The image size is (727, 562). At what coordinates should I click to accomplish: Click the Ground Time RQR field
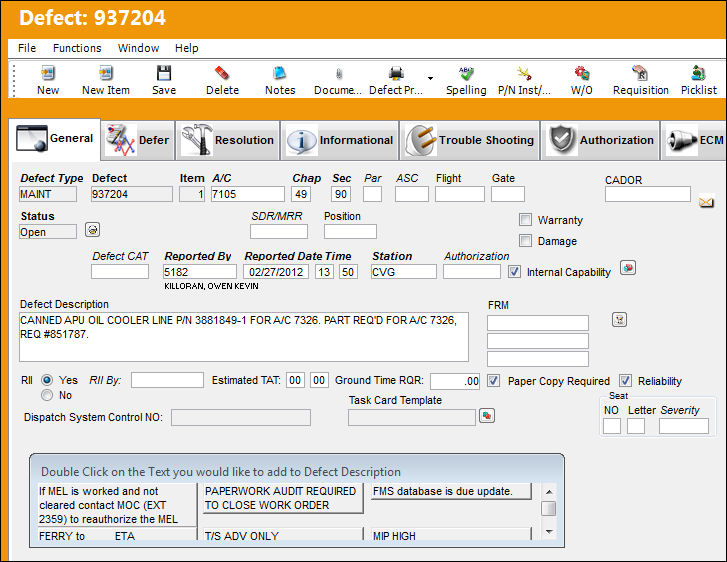(x=455, y=381)
